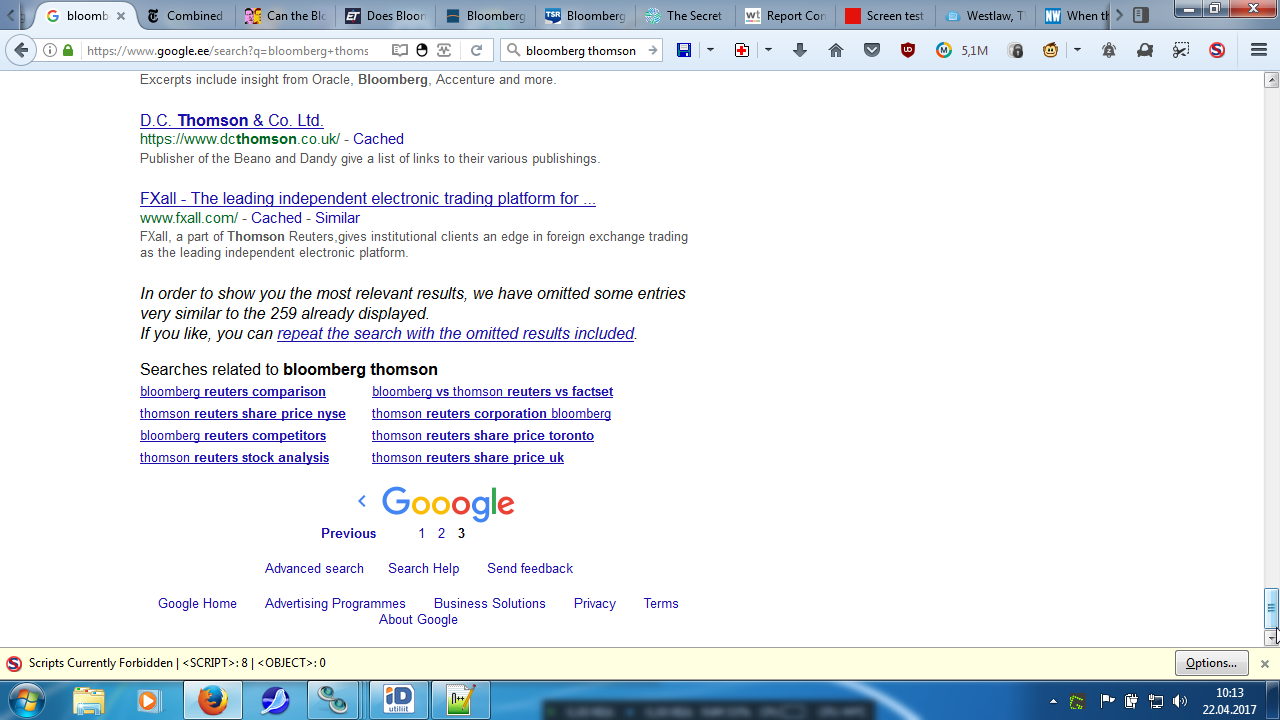Submit search with the search bar arrow
Image resolution: width=1280 pixels, height=720 pixels.
[x=652, y=50]
